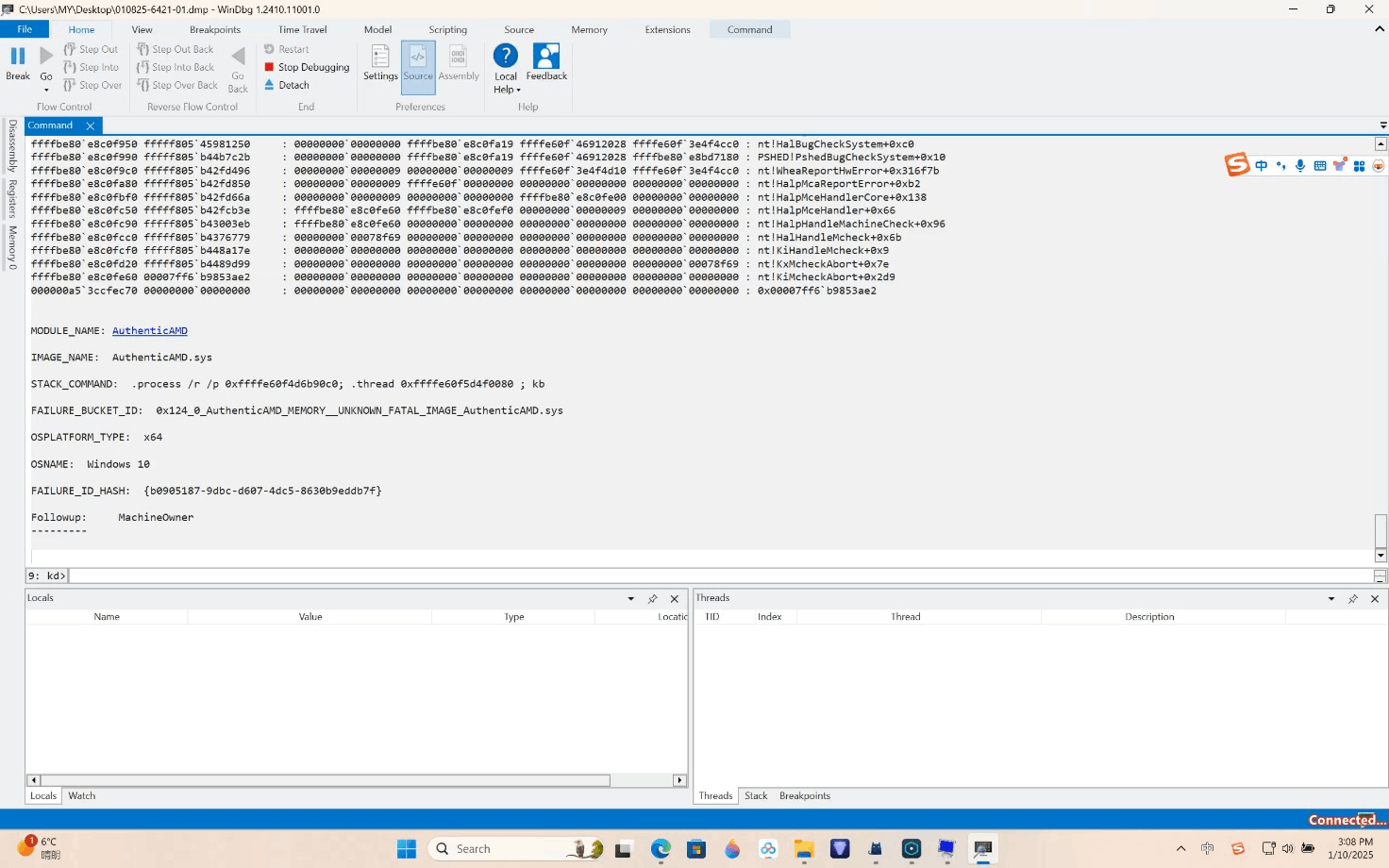Switch to the View ribbon tab
Screen dimensions: 1389x868
click(142, 29)
